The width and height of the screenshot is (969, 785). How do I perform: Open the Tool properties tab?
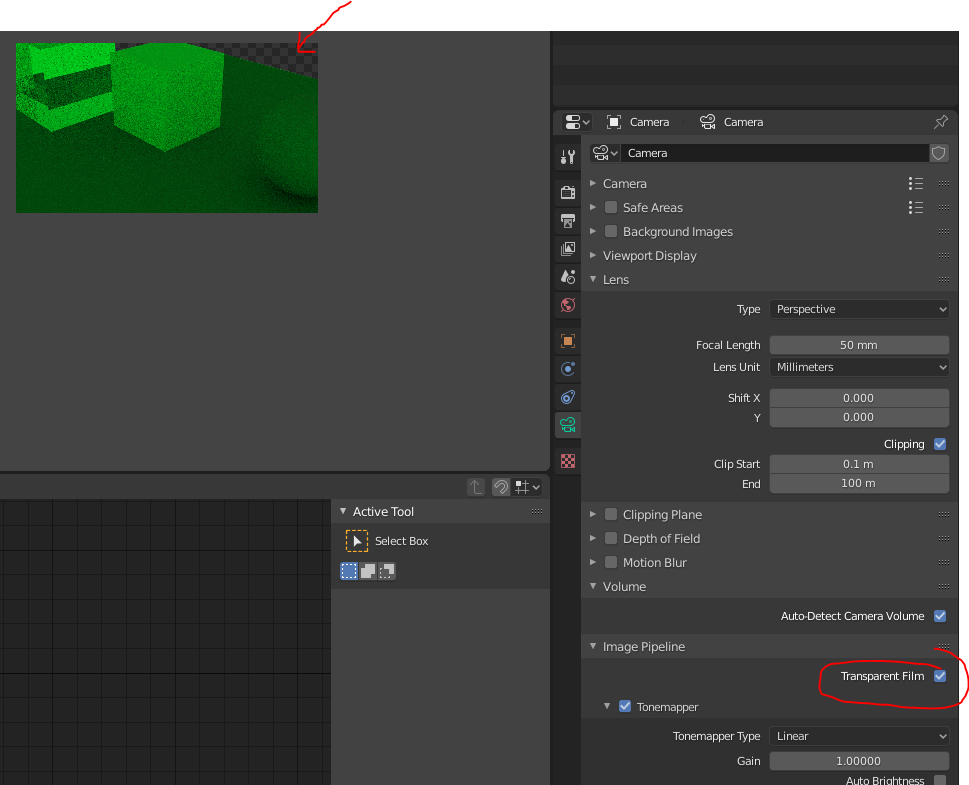pos(568,157)
